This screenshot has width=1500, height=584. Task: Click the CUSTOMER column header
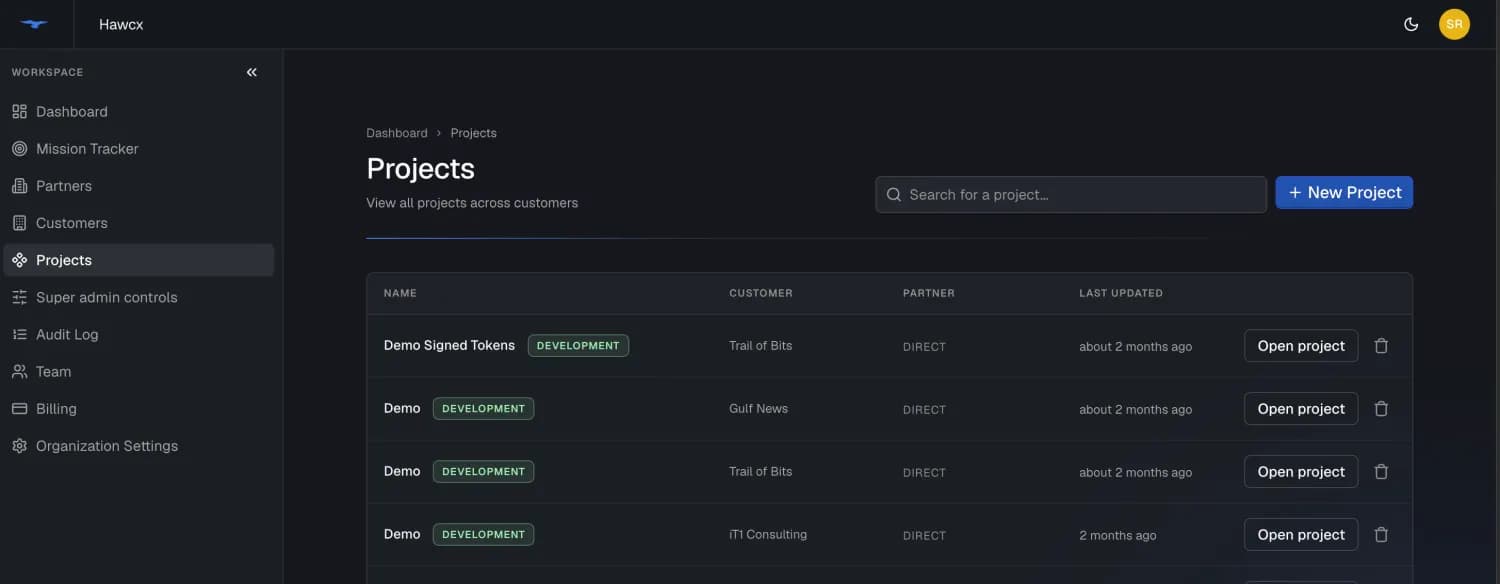pyautogui.click(x=761, y=293)
